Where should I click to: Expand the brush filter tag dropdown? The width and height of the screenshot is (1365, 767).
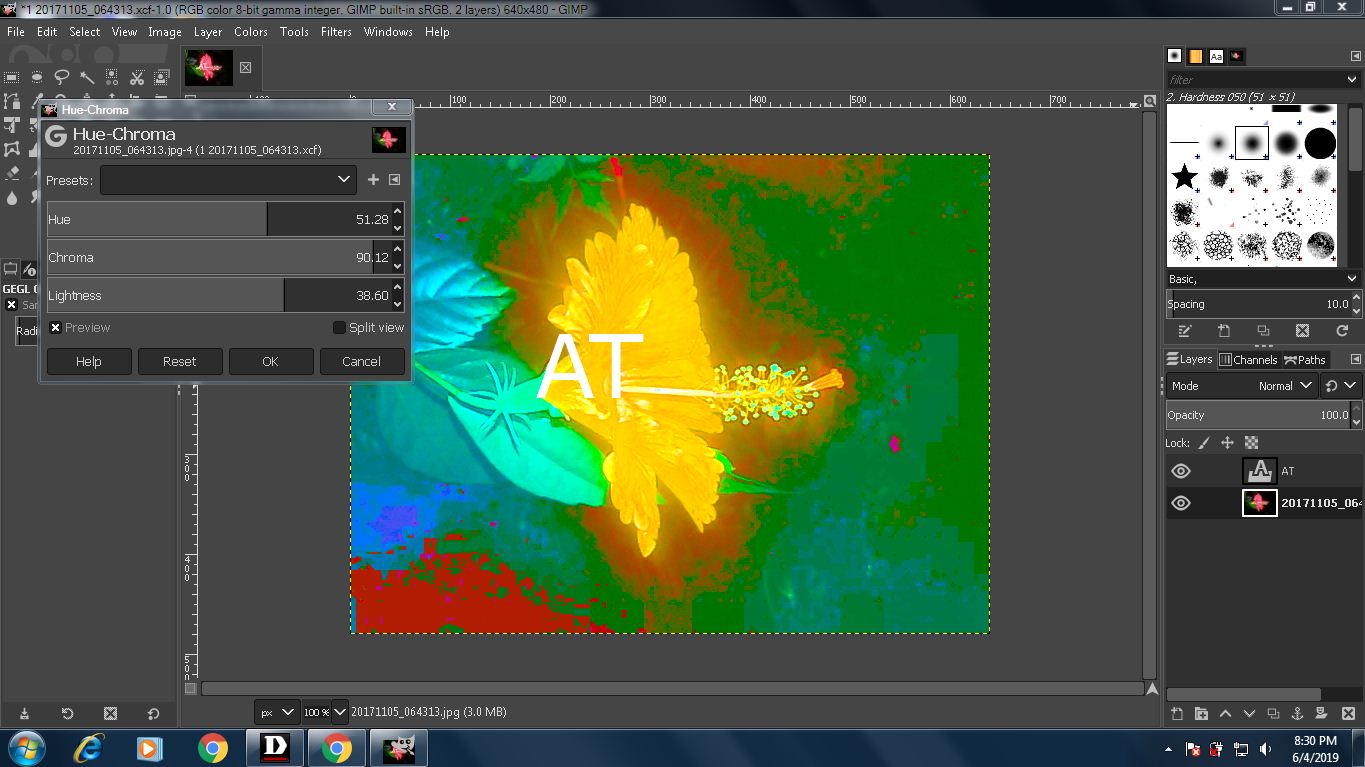pyautogui.click(x=1352, y=80)
